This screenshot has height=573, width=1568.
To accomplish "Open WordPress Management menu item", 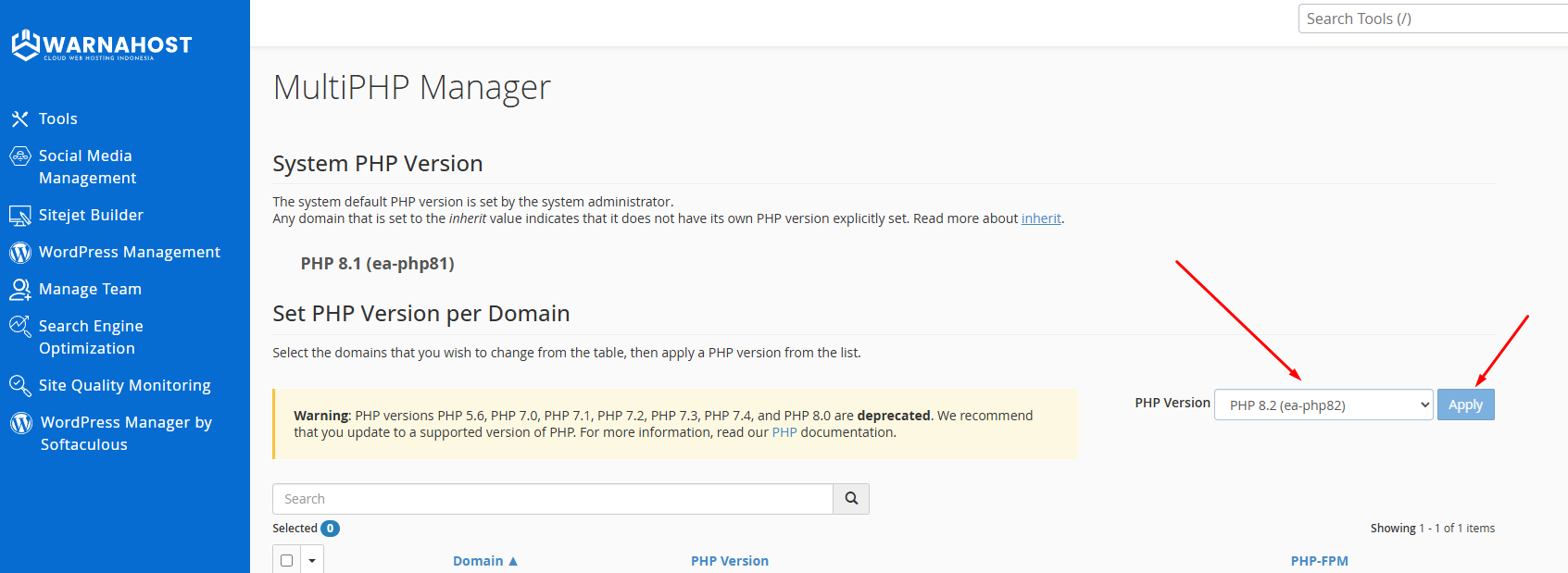I will click(x=129, y=252).
